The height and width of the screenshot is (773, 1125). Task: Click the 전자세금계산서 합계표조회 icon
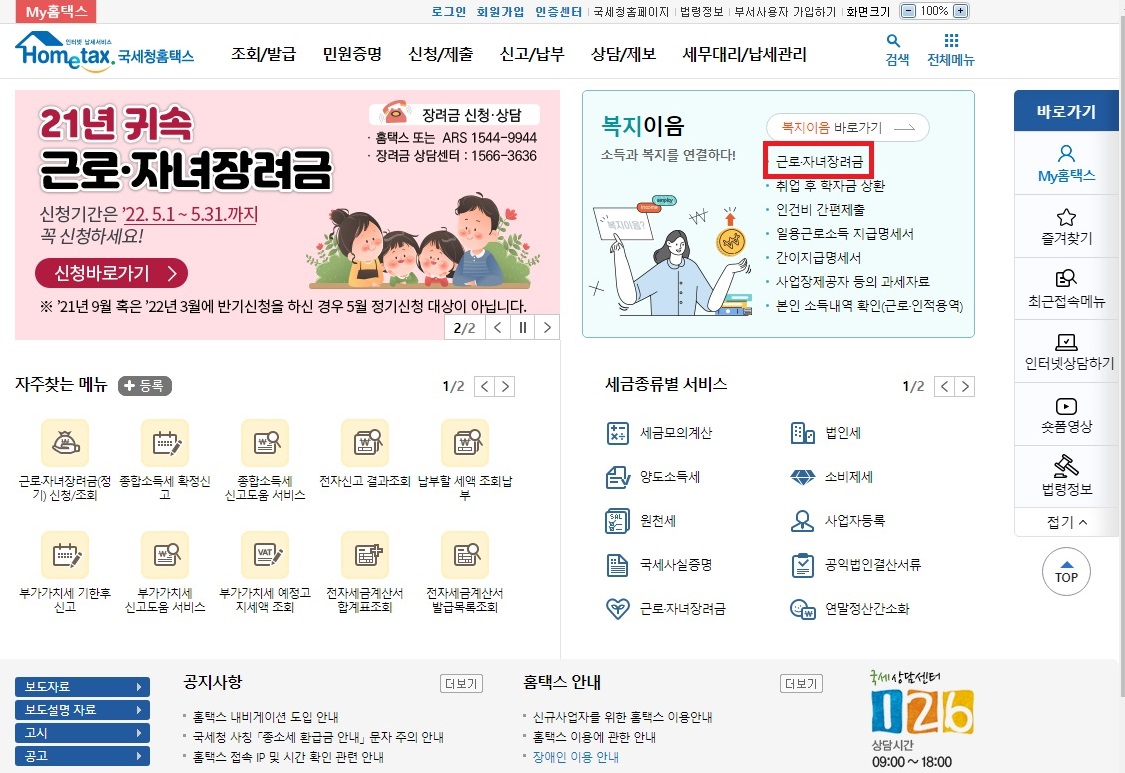[364, 555]
